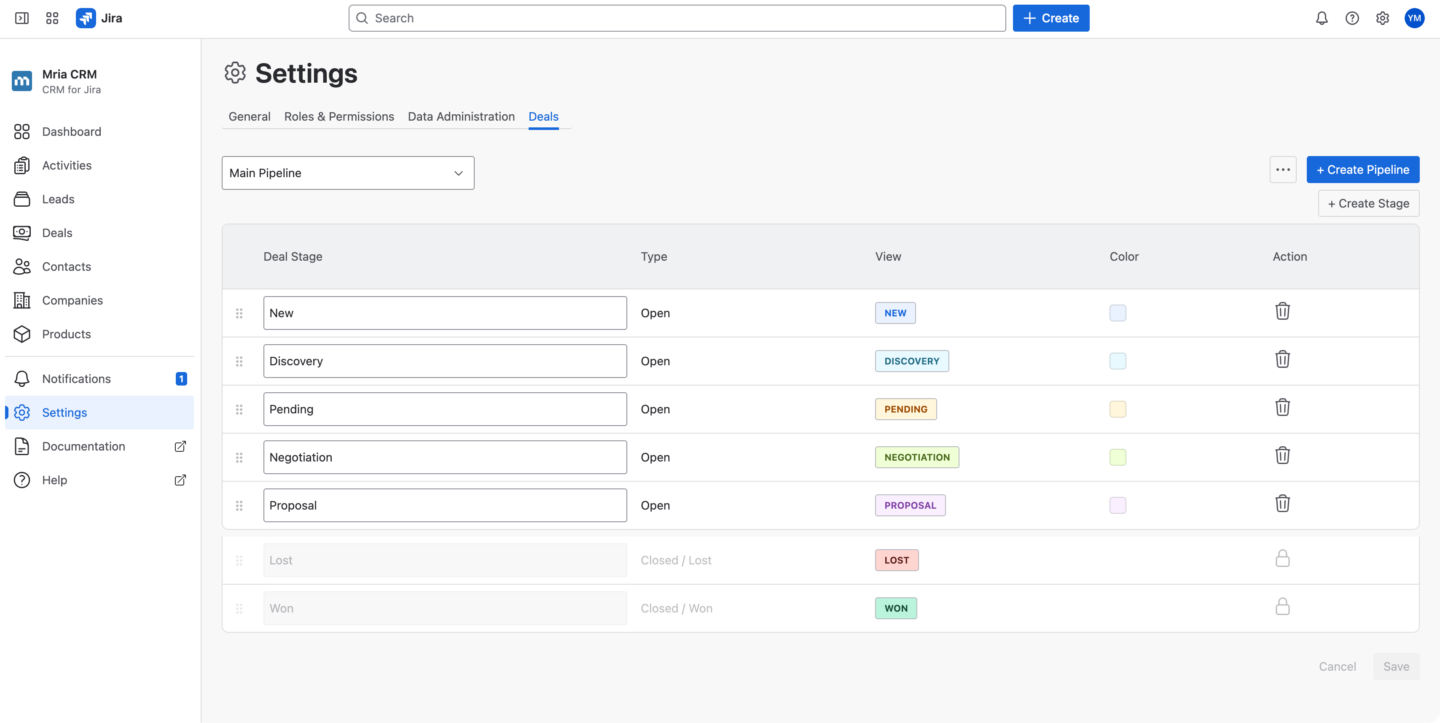This screenshot has width=1440, height=723.
Task: Grab the drag handle for Pending stage
Action: [239, 409]
